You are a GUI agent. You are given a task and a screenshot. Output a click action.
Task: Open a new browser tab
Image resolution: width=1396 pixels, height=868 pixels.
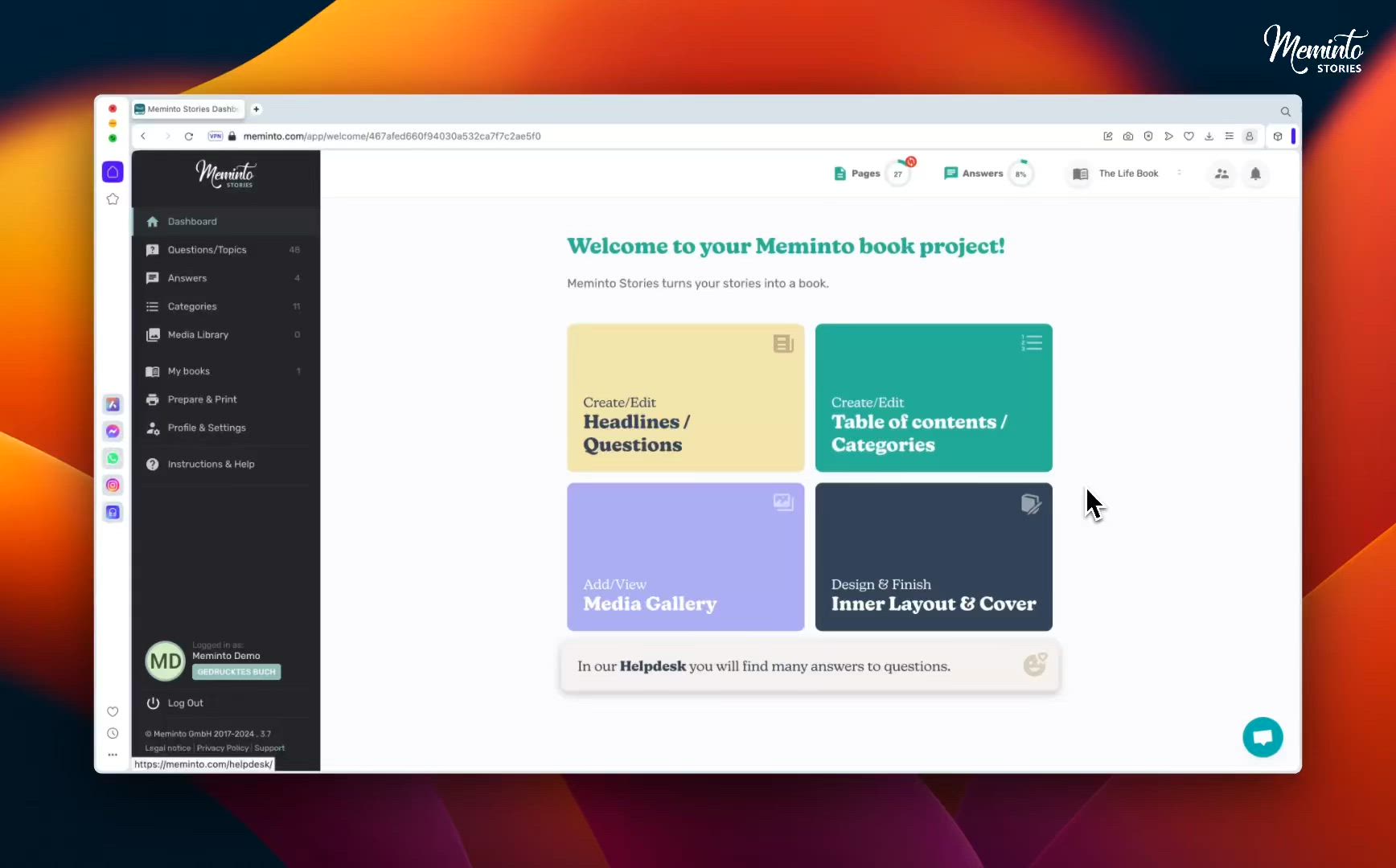click(x=257, y=109)
